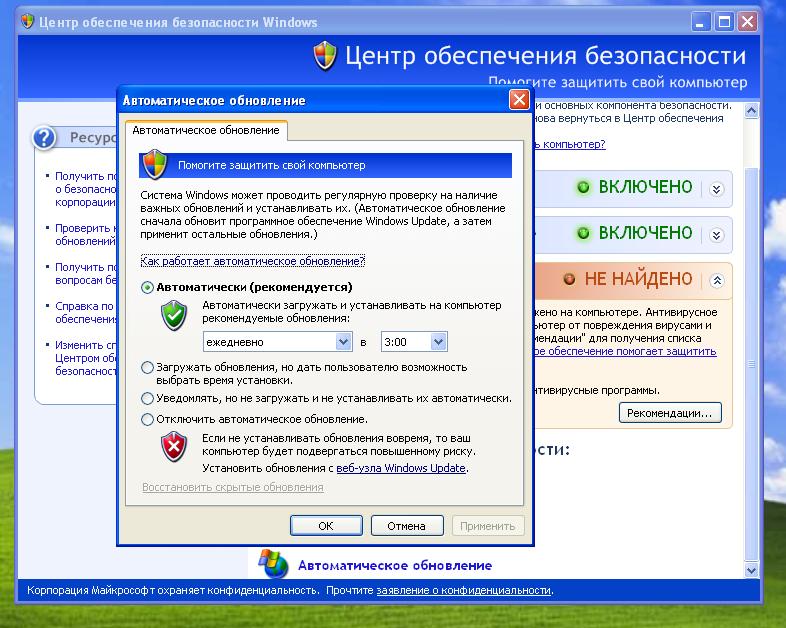
Task: Click green status light of first ВКЛЮЧЕНО
Action: click(x=583, y=187)
